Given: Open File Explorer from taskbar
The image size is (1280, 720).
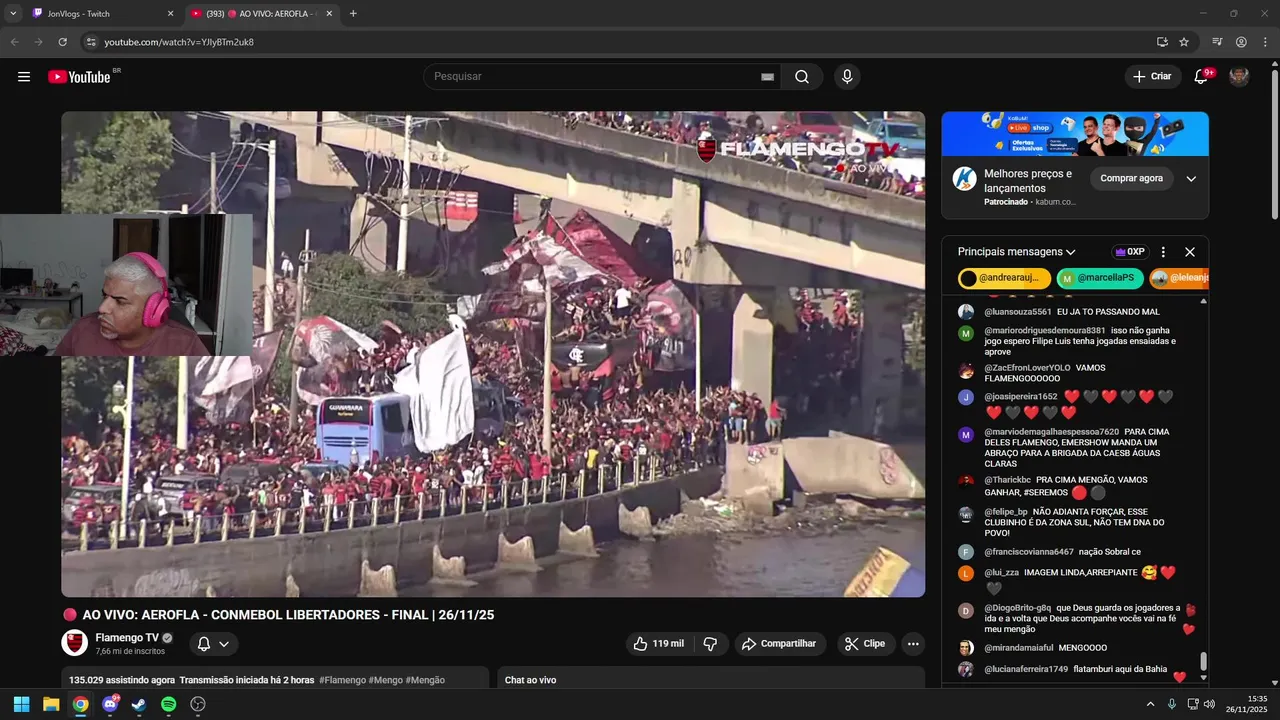Looking at the screenshot, I should (51, 704).
